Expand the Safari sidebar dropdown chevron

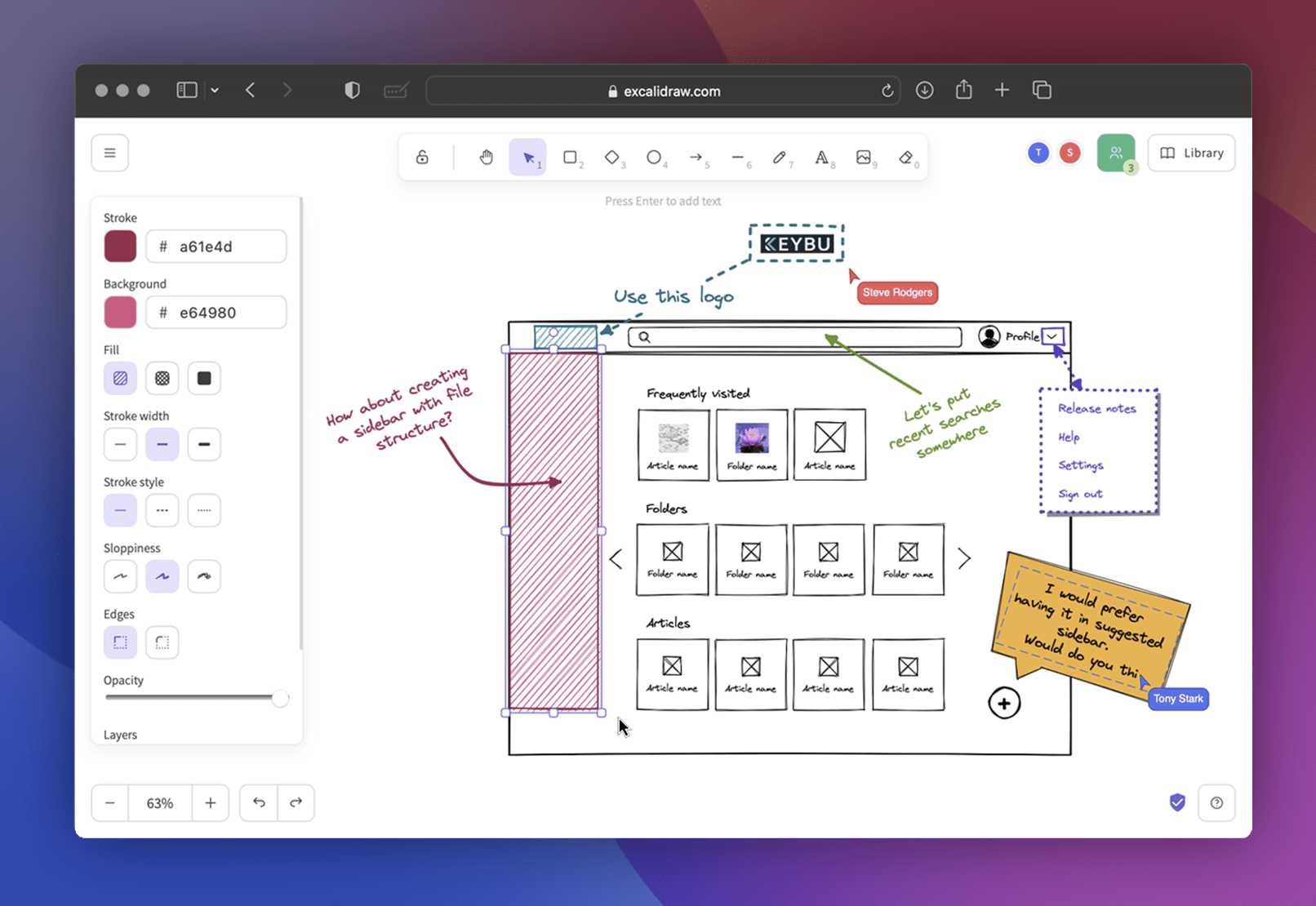pos(215,91)
